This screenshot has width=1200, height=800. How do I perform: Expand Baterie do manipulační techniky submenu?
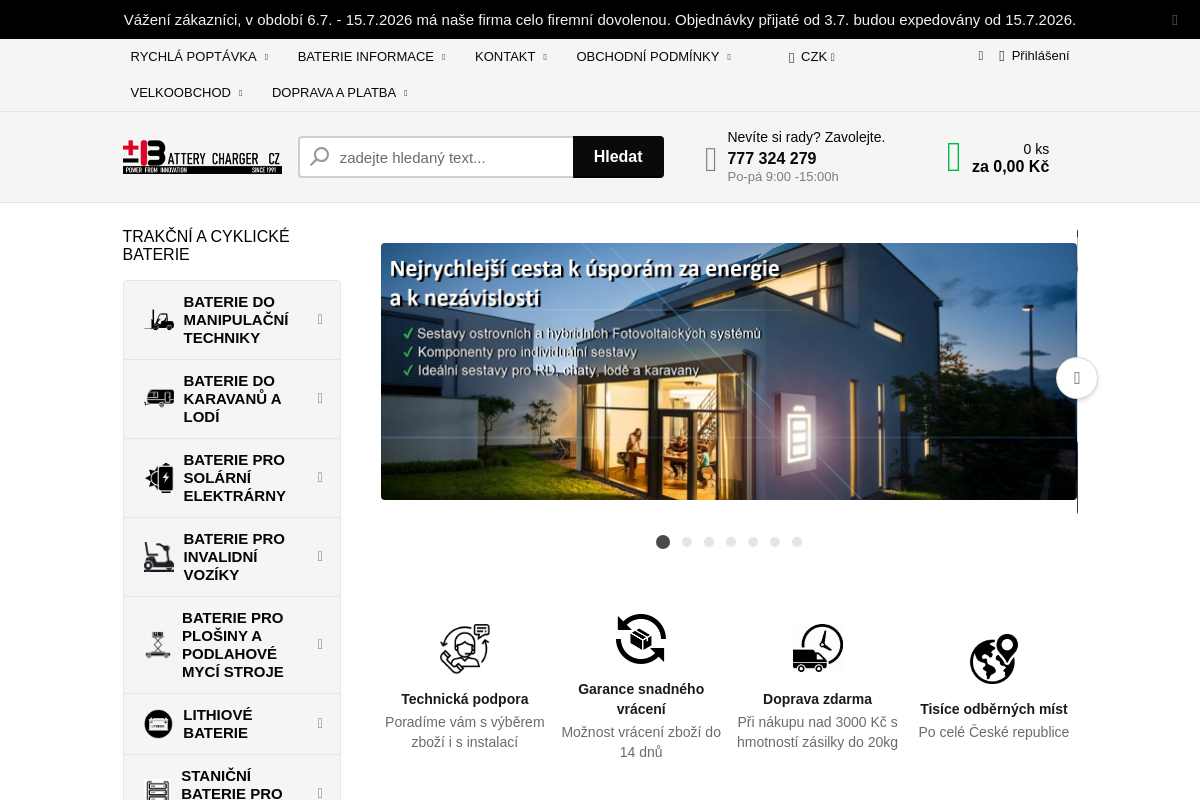click(320, 320)
